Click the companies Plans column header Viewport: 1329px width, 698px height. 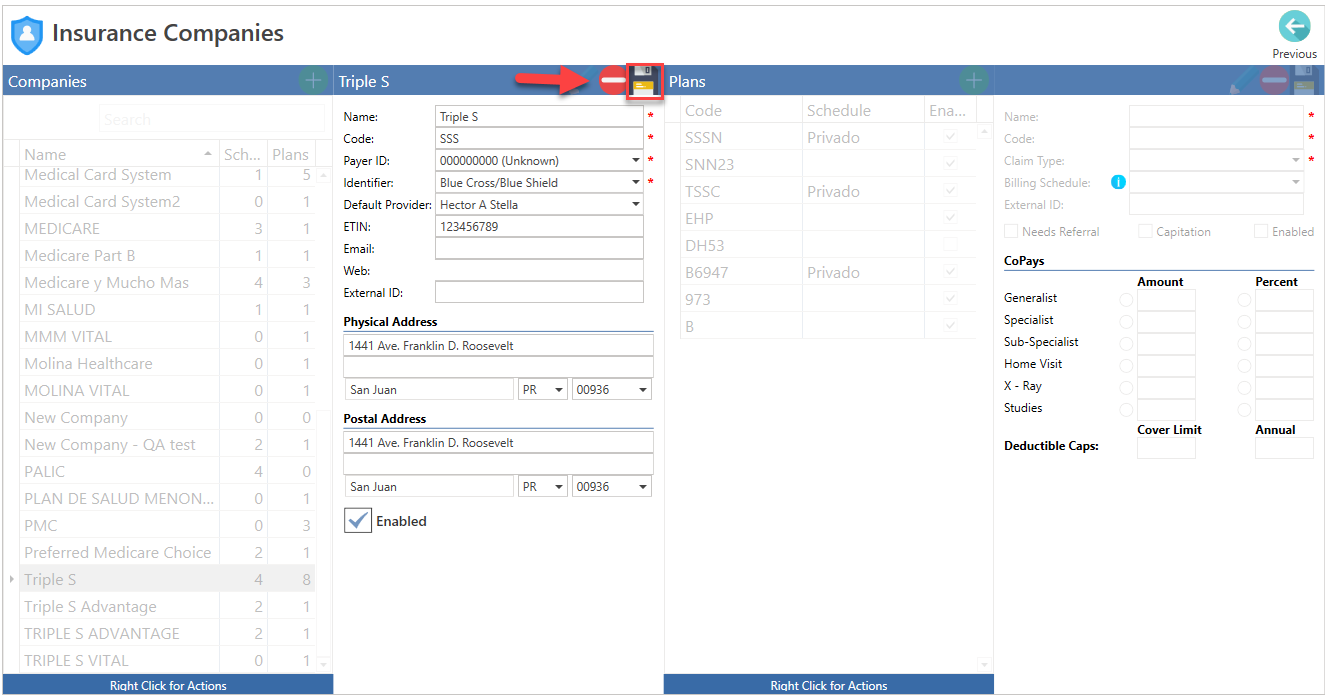292,154
